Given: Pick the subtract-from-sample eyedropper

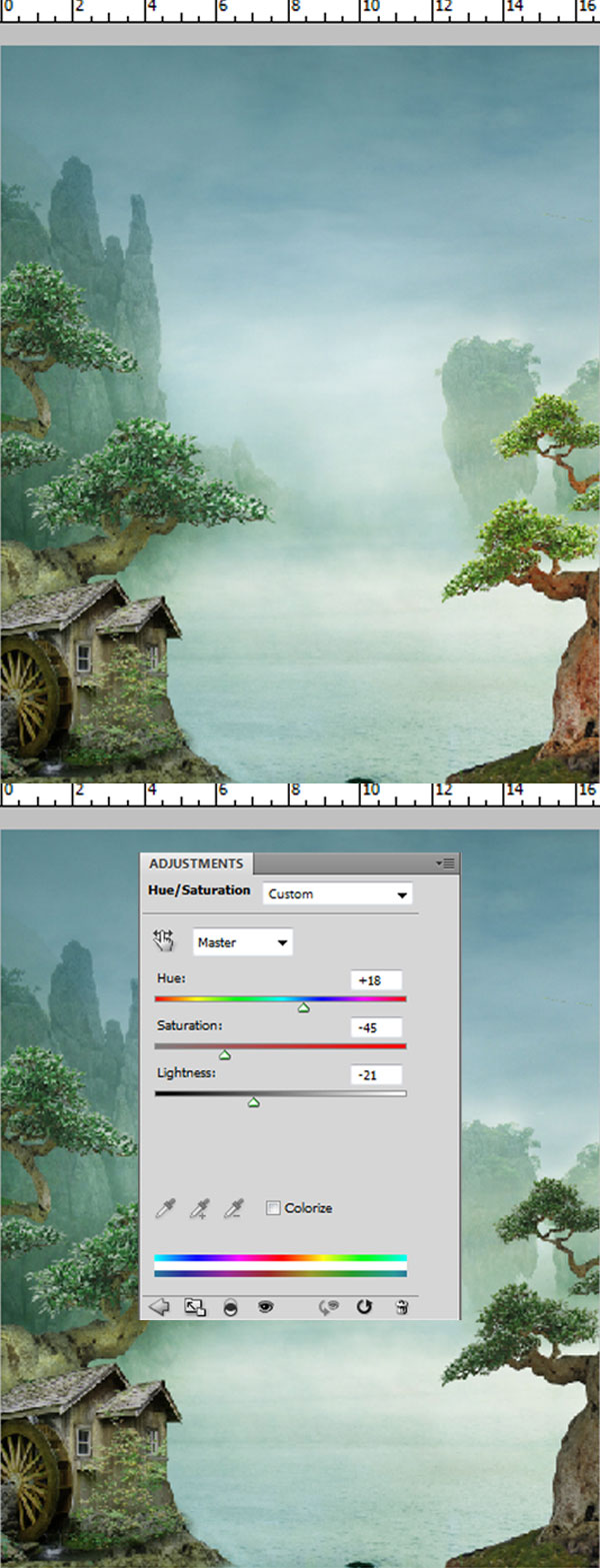Looking at the screenshot, I should tap(234, 1208).
